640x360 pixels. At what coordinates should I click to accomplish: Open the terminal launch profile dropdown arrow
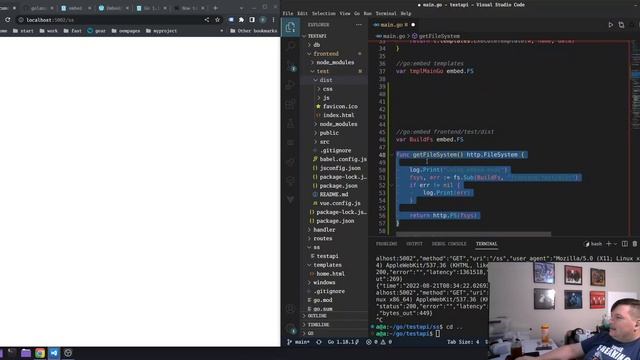click(x=616, y=244)
